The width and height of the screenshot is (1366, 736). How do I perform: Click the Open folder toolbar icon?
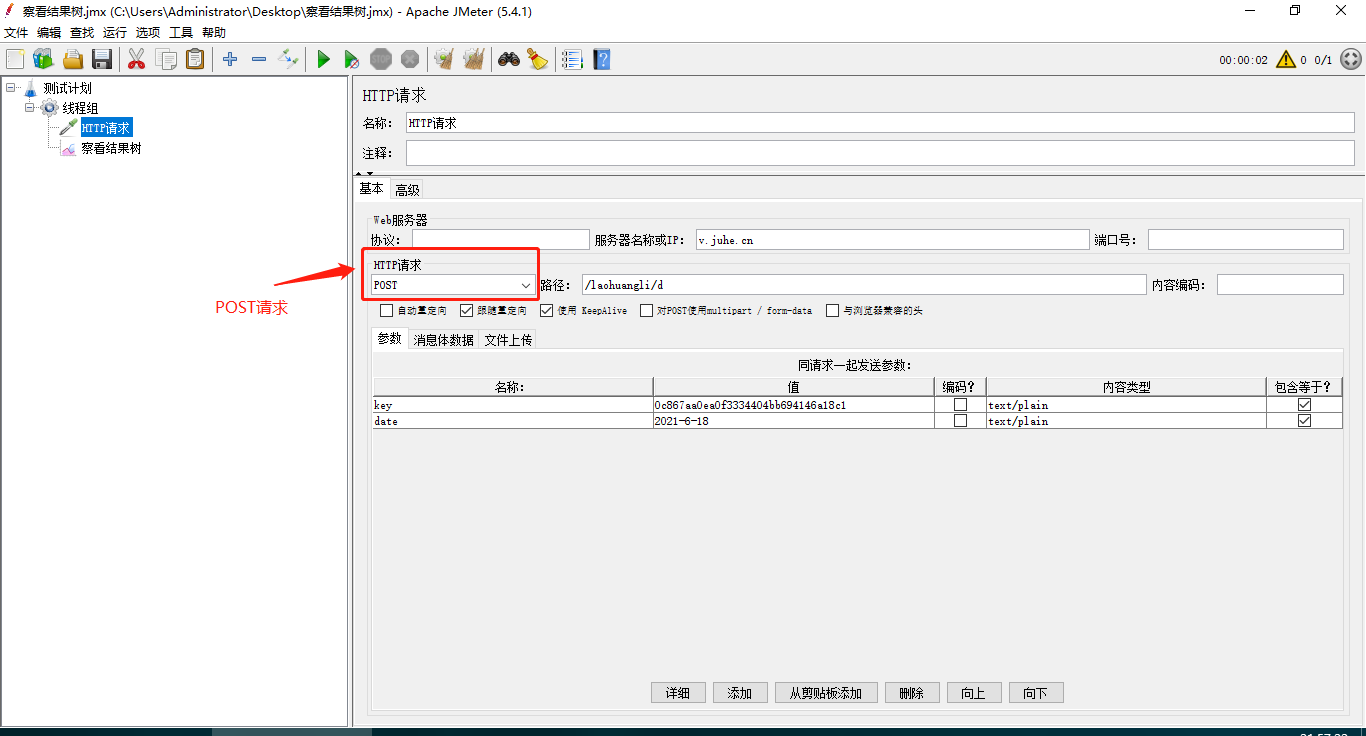(73, 59)
